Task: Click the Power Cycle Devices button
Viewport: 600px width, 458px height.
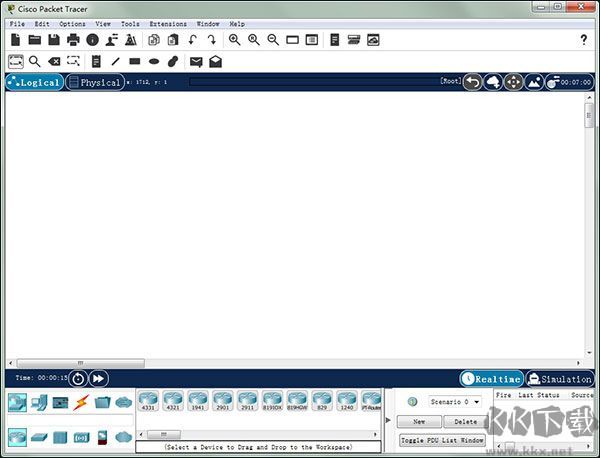Action: tap(78, 379)
